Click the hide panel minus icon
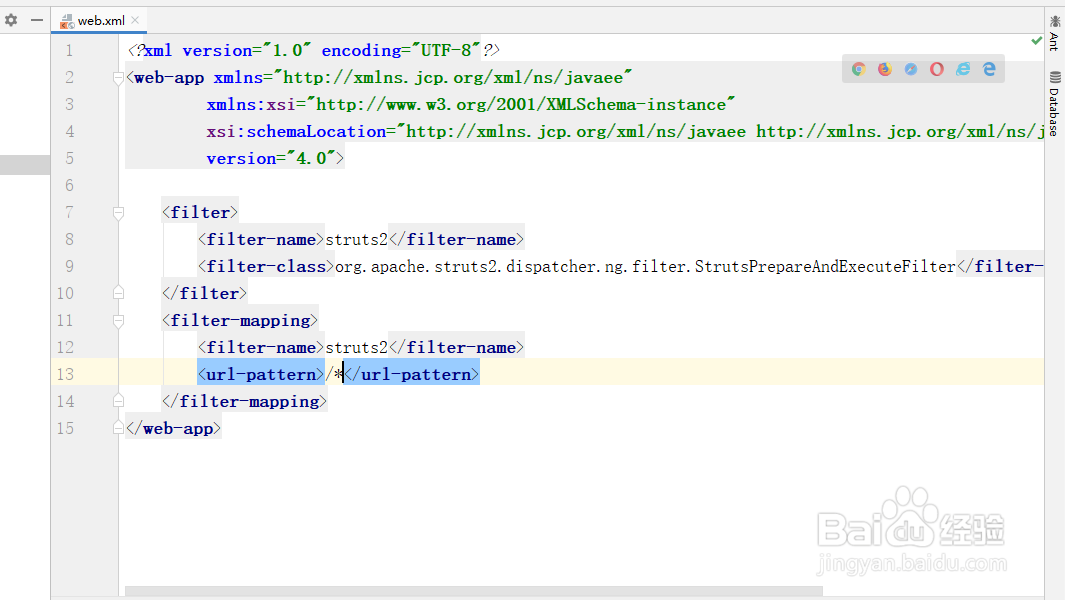This screenshot has height=600, width=1065. click(37, 20)
